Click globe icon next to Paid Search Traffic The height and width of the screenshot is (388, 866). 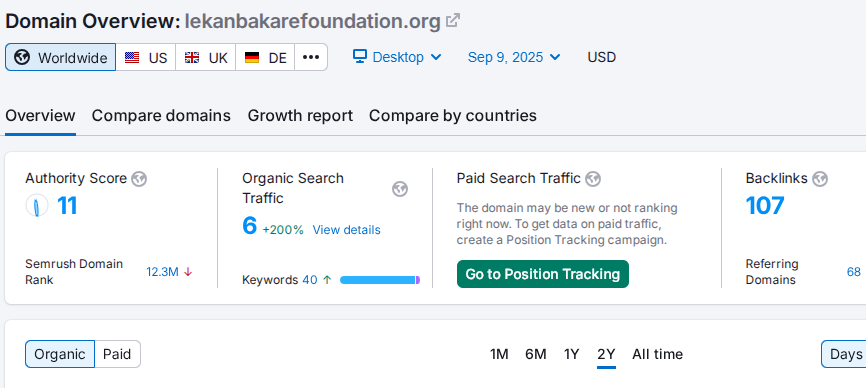pos(593,179)
